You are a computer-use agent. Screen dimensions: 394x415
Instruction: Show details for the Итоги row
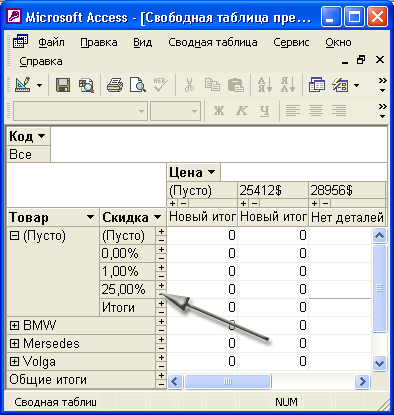point(161,304)
